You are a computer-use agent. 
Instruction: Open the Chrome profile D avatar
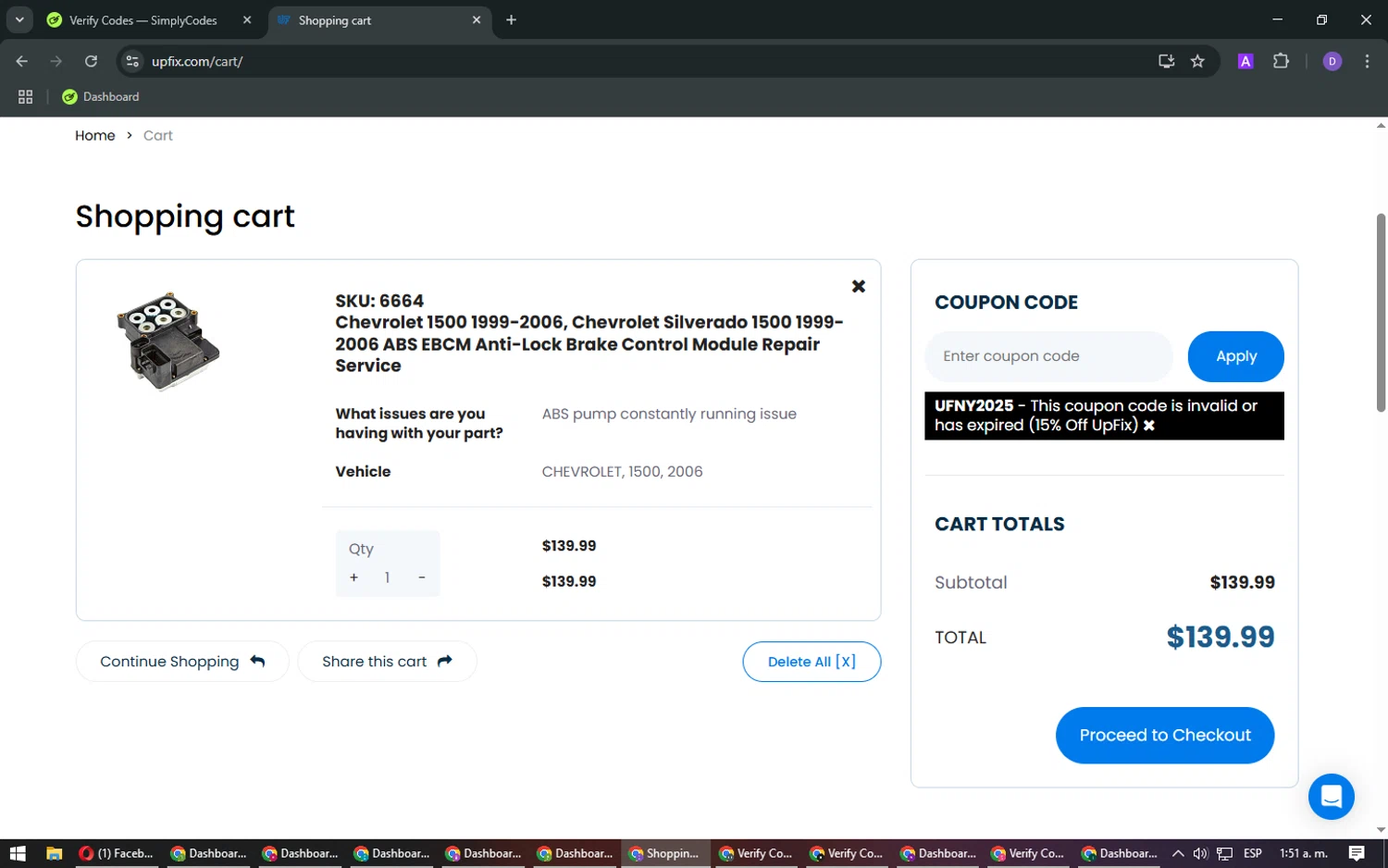1332,61
